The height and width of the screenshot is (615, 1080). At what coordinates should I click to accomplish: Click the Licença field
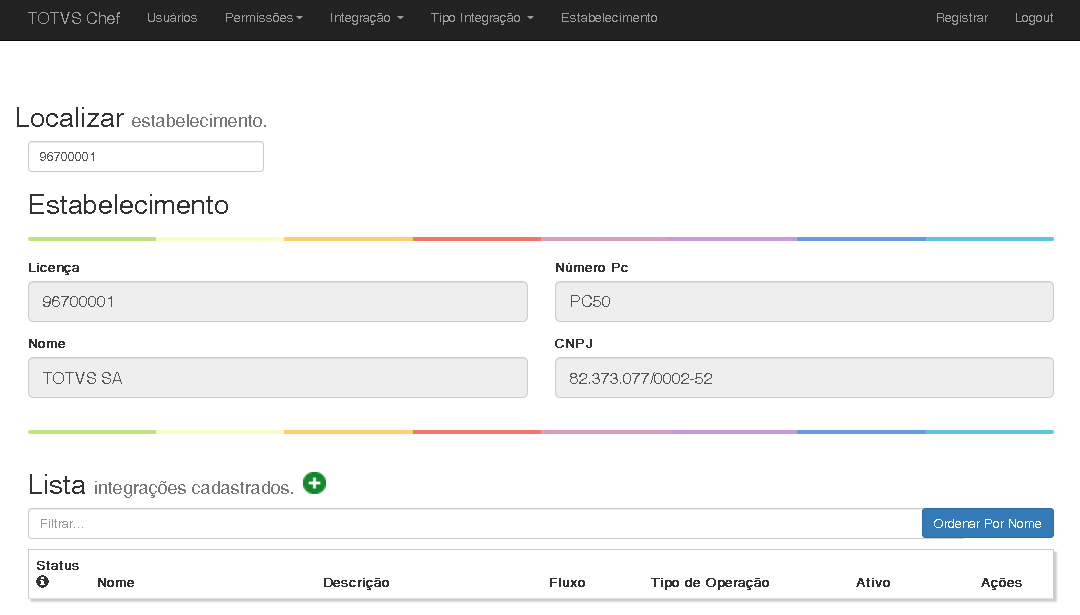tap(278, 301)
